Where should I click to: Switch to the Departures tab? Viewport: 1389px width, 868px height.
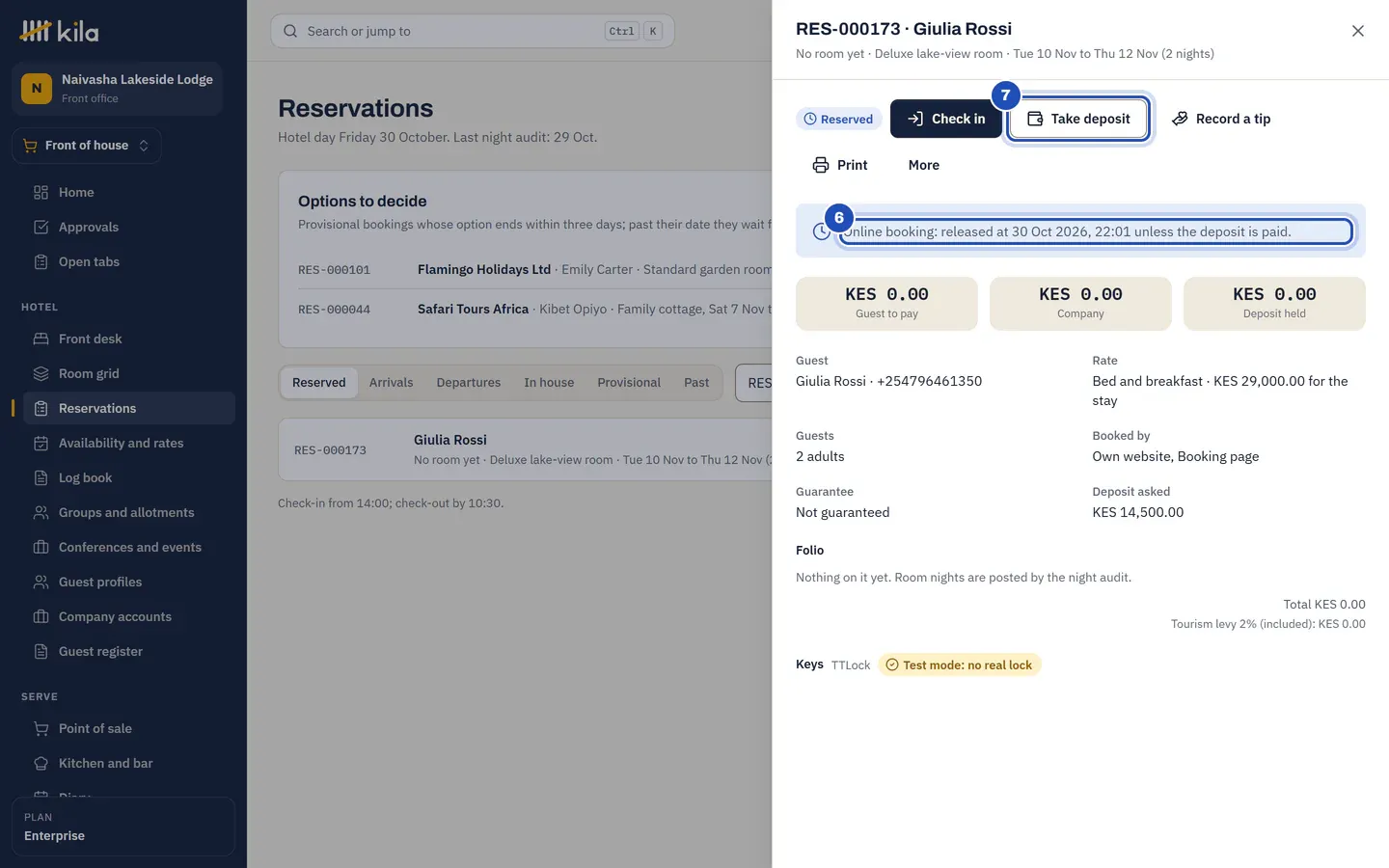[x=469, y=383]
